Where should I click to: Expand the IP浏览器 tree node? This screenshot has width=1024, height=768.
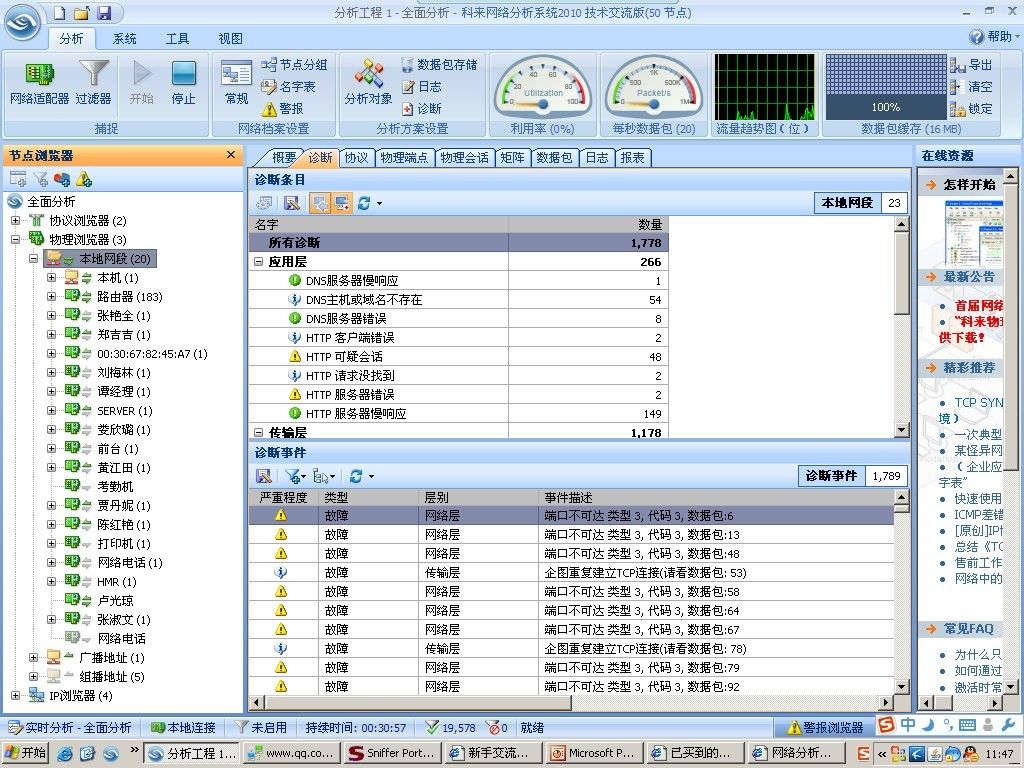point(16,696)
